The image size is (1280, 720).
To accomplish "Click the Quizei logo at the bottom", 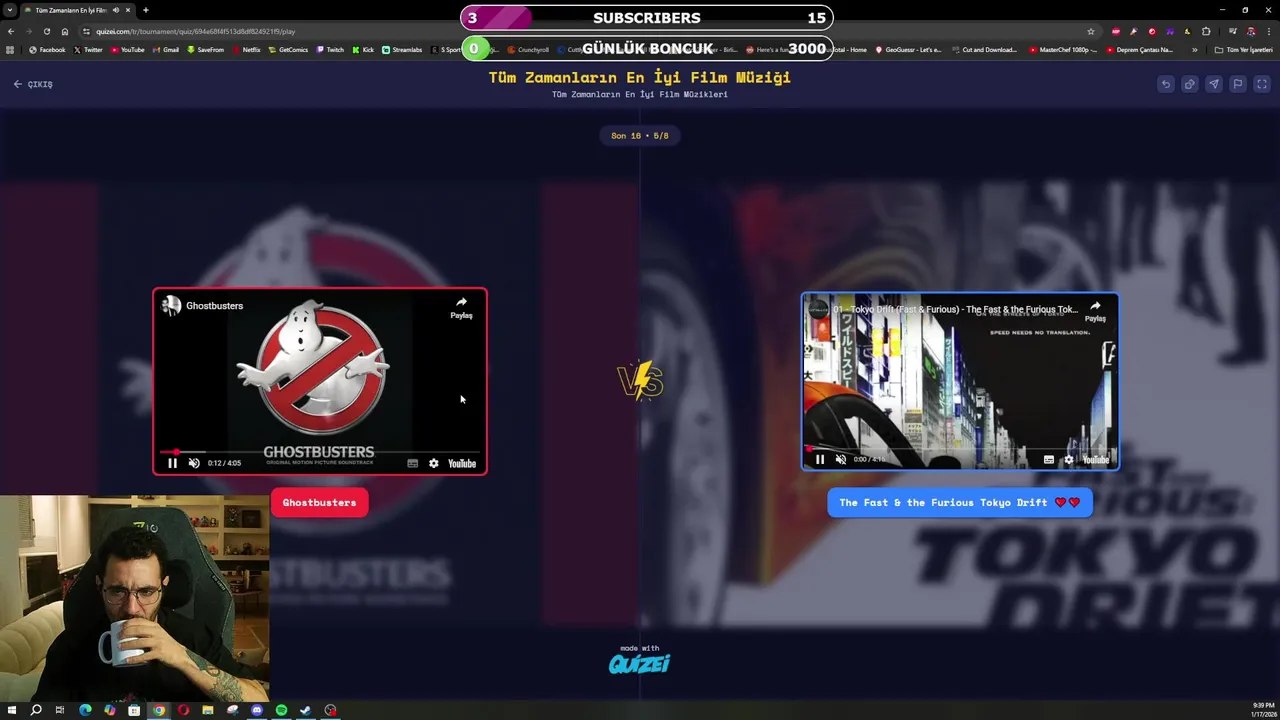I will point(639,662).
